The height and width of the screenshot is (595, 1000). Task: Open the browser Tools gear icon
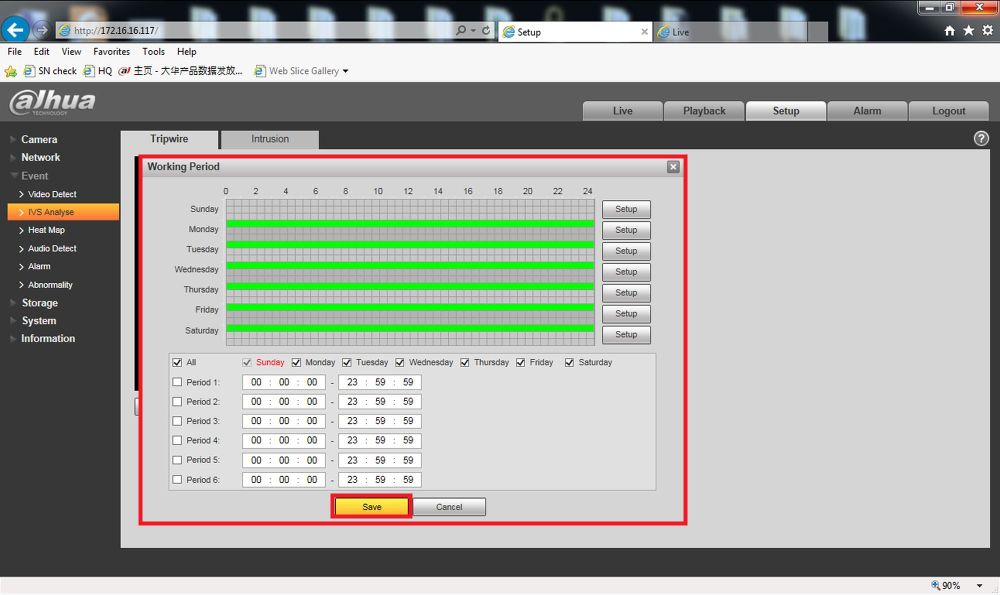click(x=987, y=31)
